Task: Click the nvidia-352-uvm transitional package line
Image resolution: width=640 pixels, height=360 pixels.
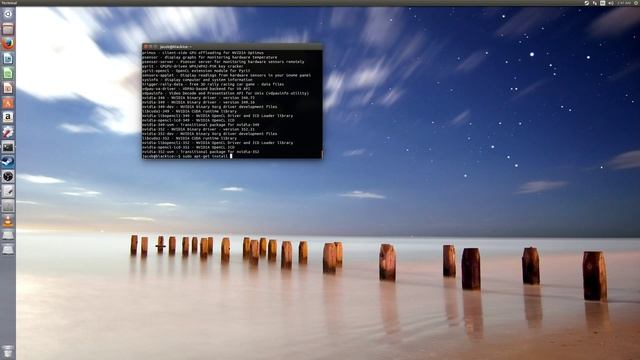Action: [201, 151]
